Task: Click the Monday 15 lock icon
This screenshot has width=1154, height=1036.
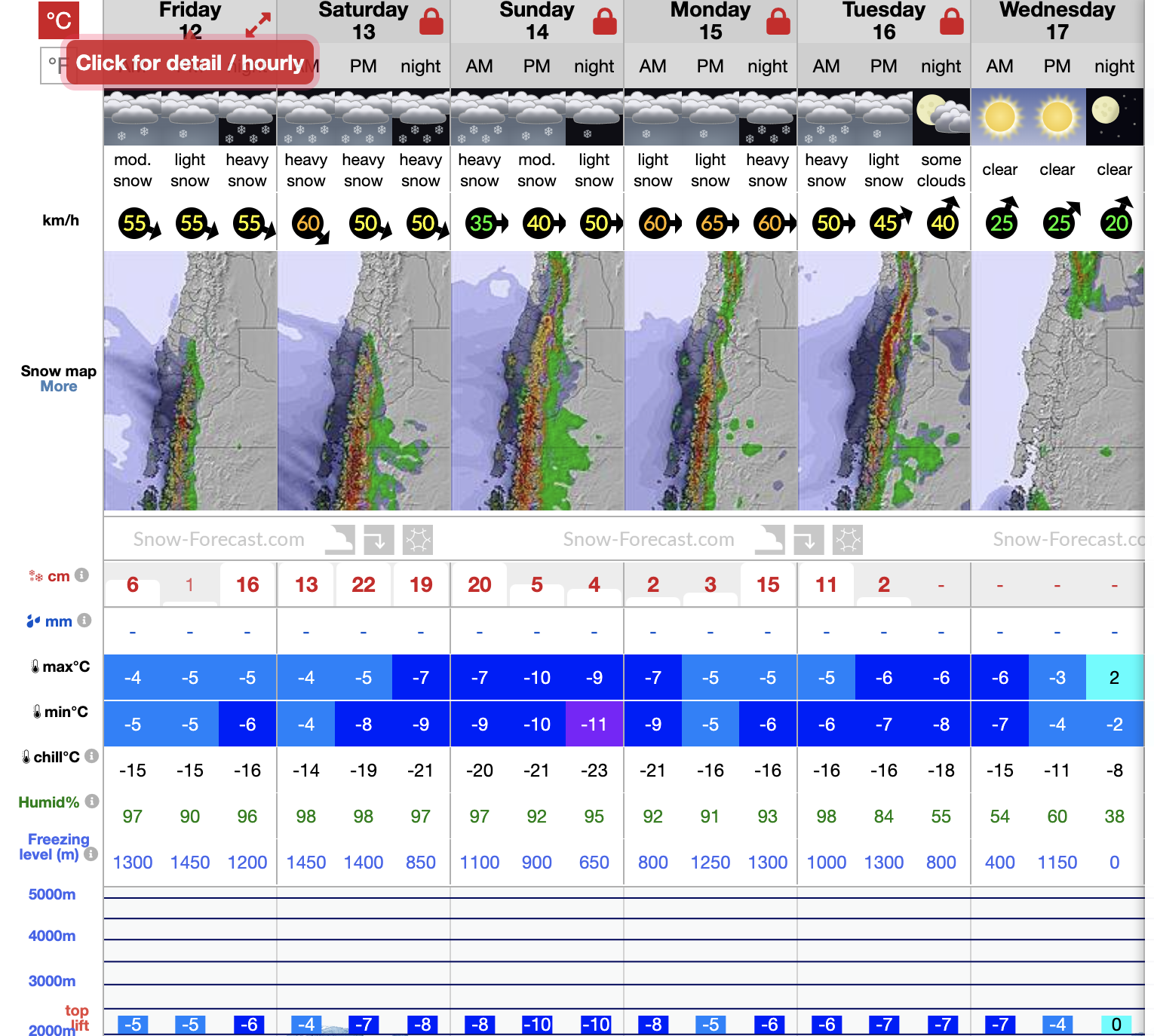Action: [x=778, y=22]
